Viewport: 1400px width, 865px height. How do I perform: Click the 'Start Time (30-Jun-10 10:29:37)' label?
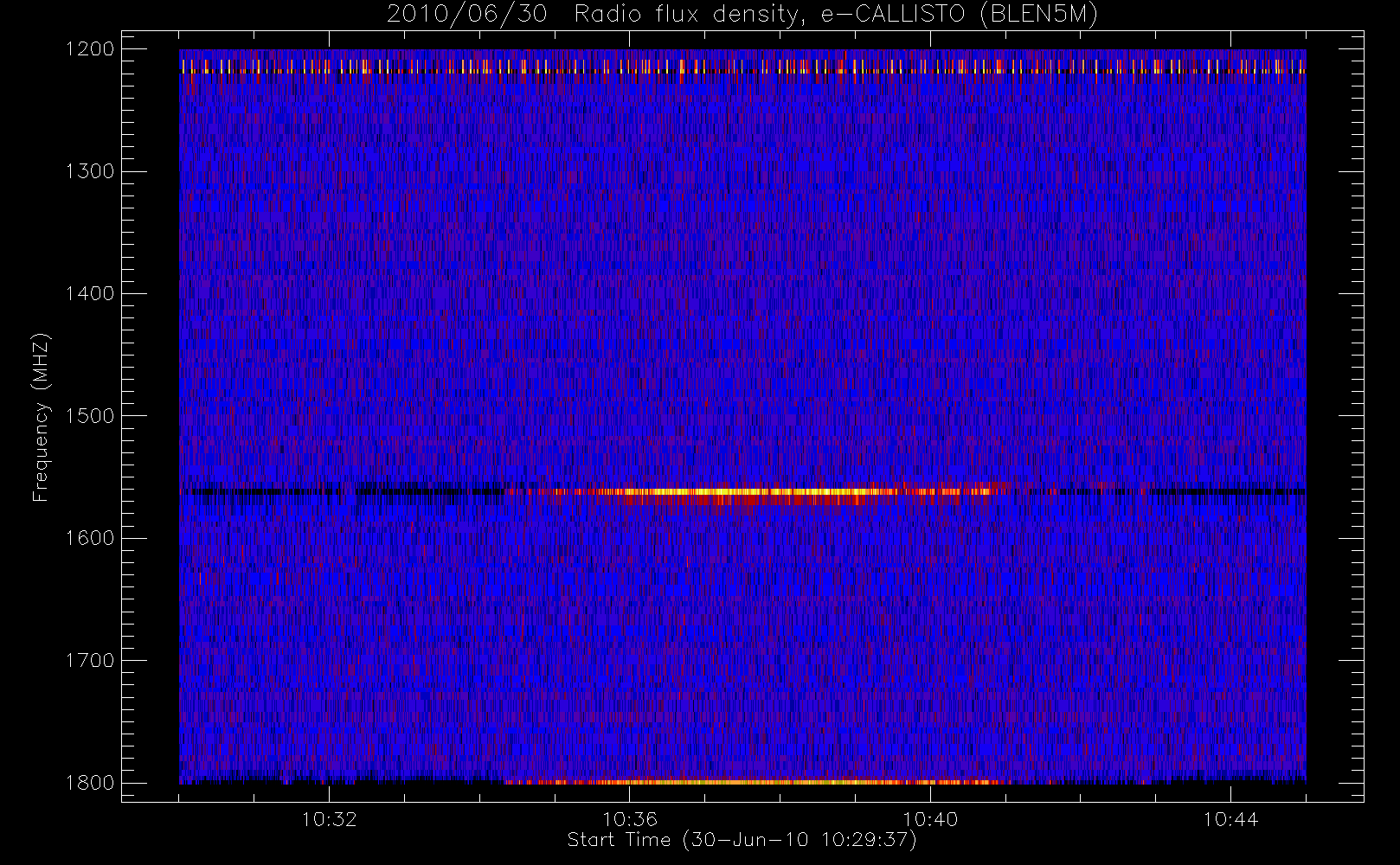coord(742,840)
